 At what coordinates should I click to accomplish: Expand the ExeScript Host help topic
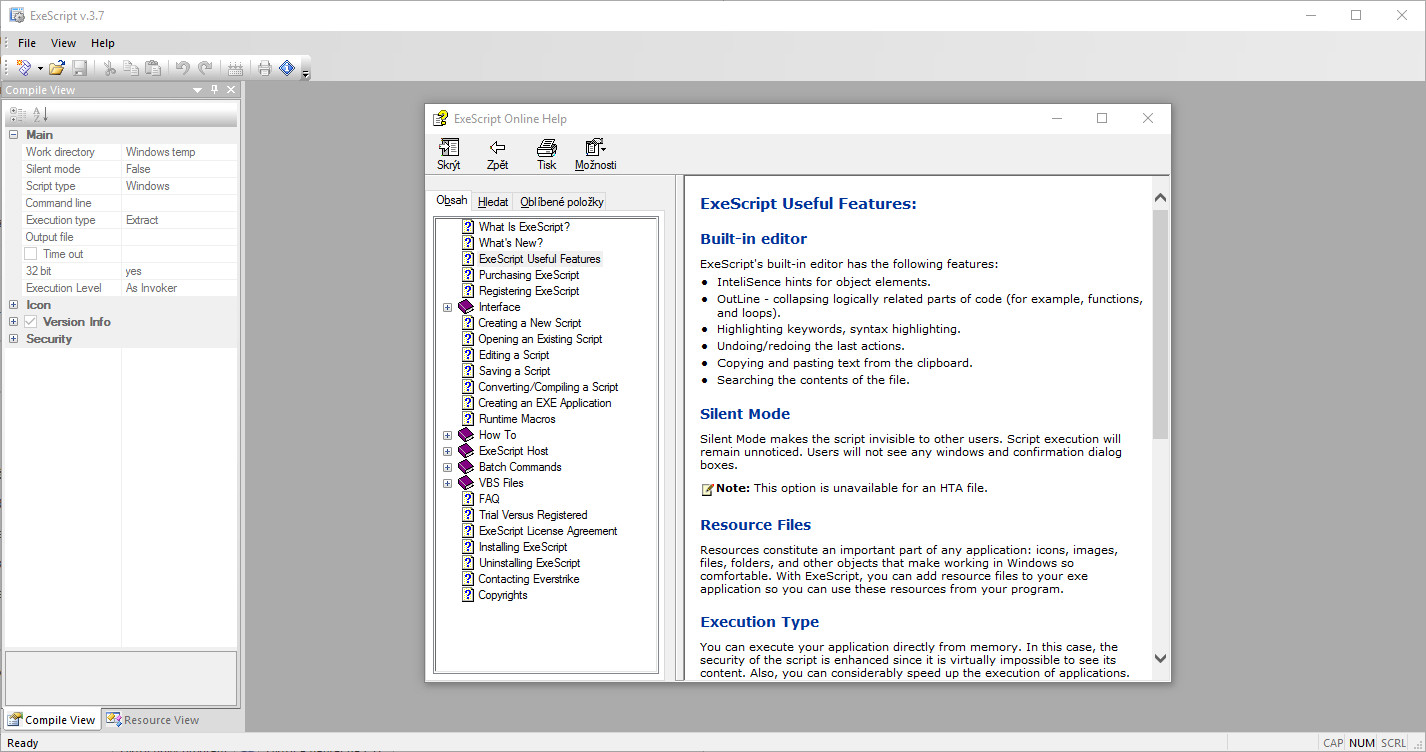pos(448,451)
